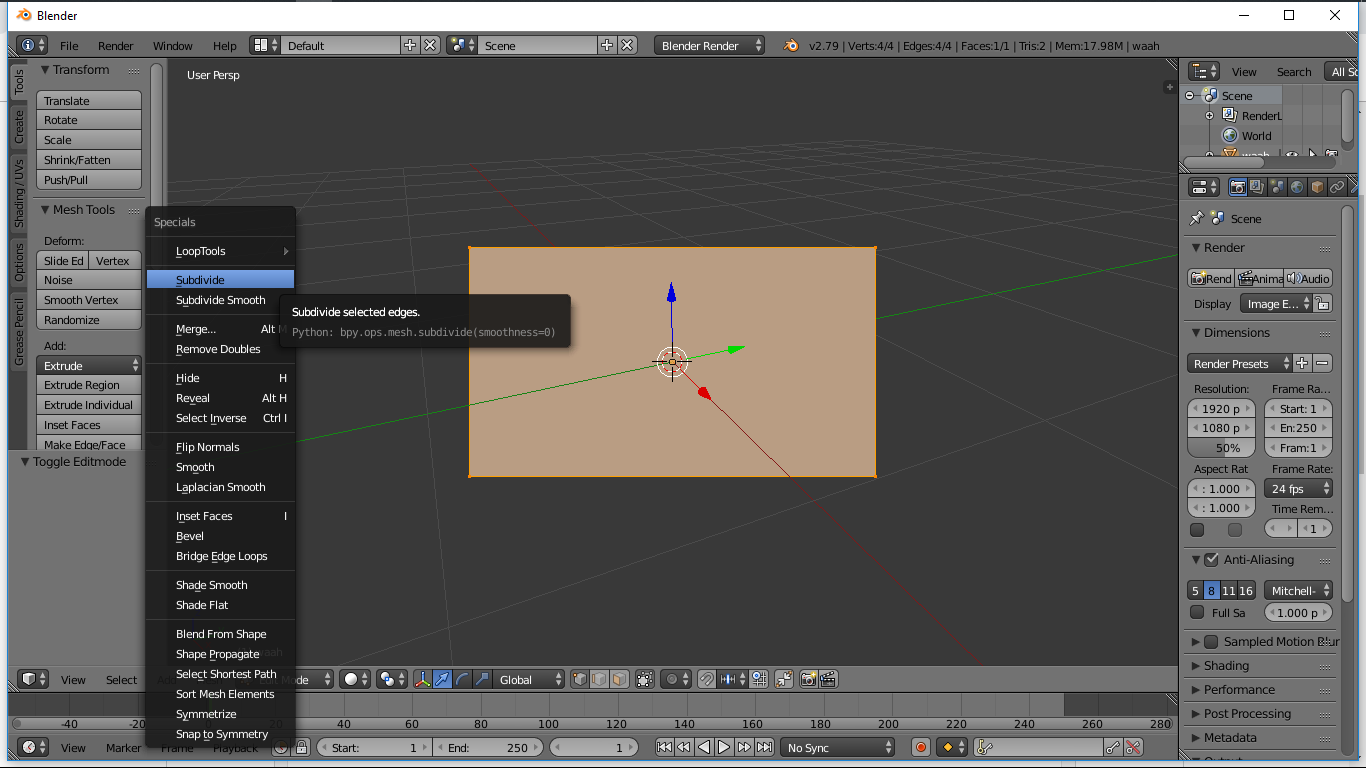Open the Constraints properties tab chain icon
Viewport: 1366px width, 768px height.
point(1337,187)
